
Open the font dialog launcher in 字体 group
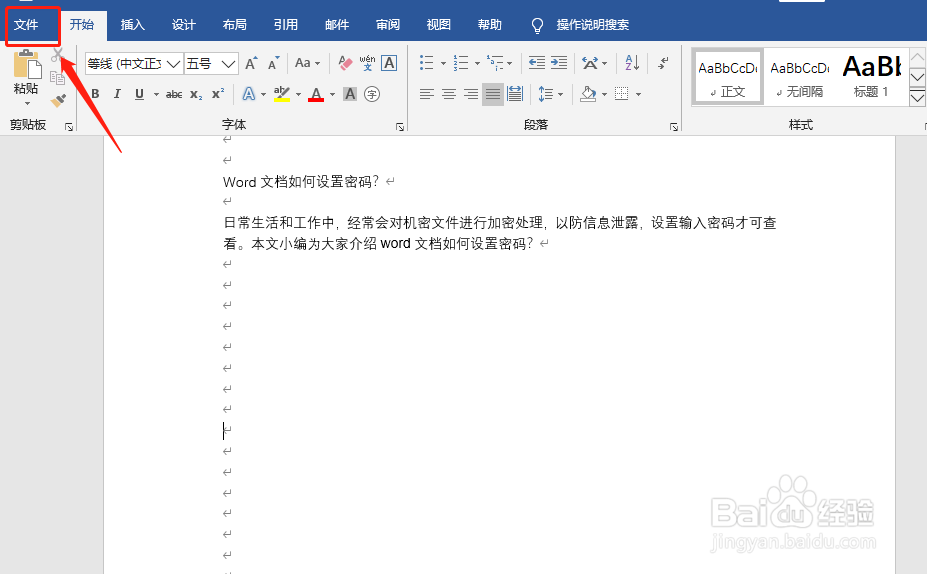click(x=400, y=127)
